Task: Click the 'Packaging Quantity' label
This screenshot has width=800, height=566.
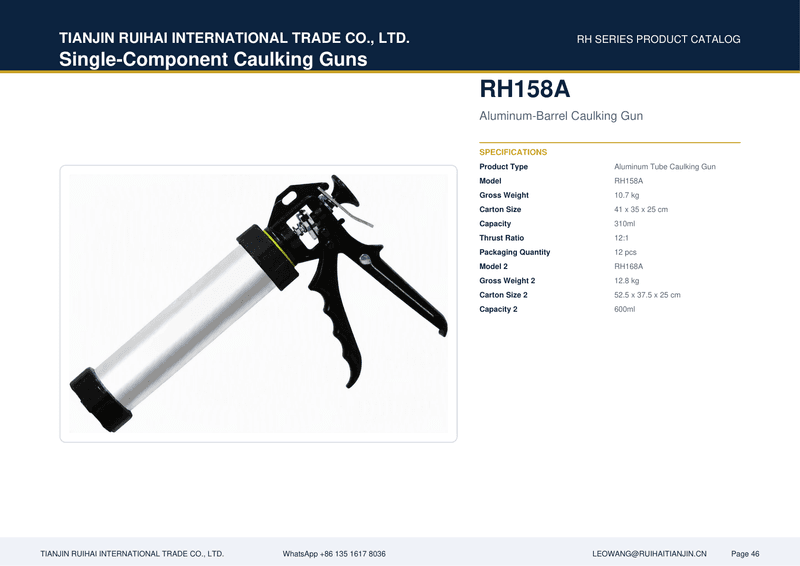Action: (x=514, y=252)
